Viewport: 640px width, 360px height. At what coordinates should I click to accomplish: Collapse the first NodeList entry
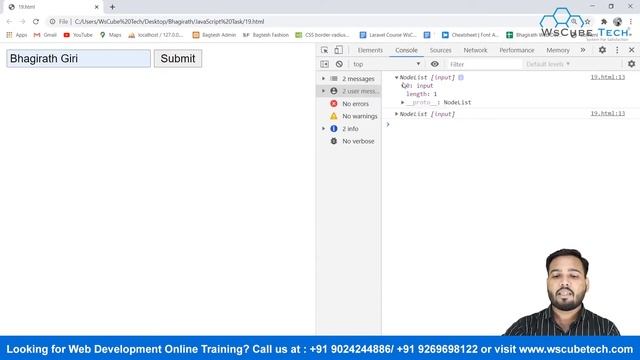(x=396, y=77)
